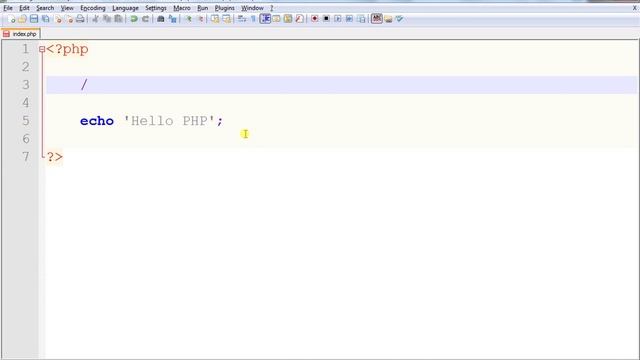Open the Language menu

pyautogui.click(x=125, y=8)
